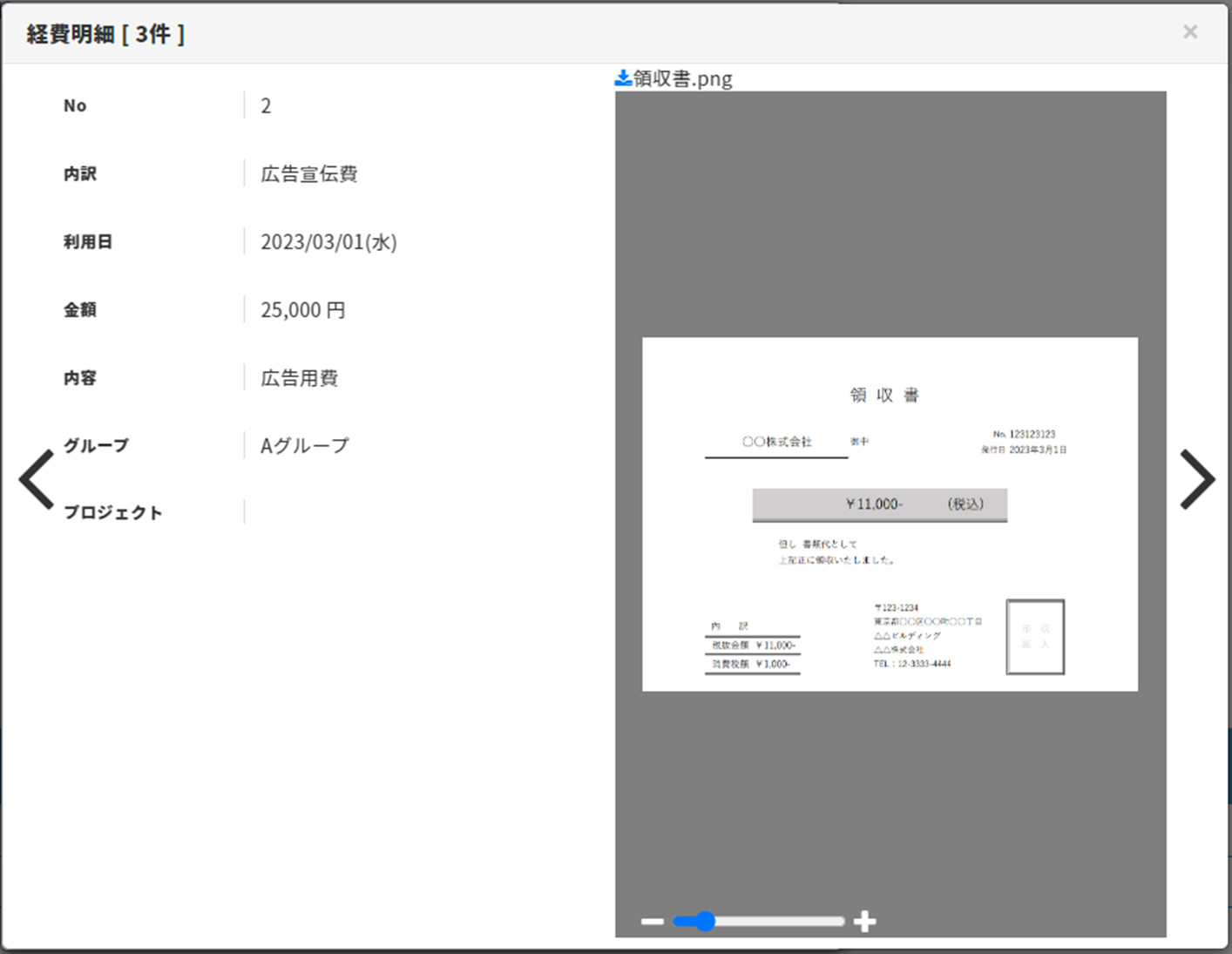
Task: Click the 経費明細 [ 3件 ] dialog title
Action: tap(105, 34)
